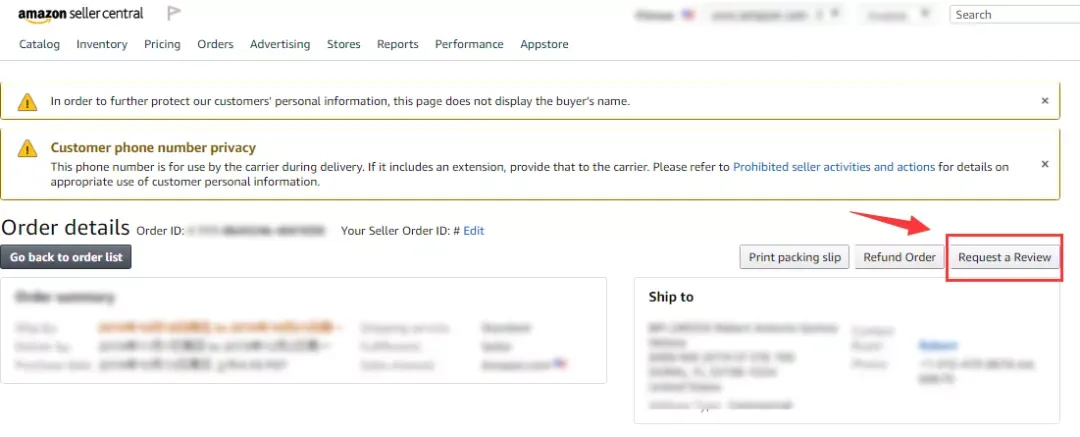Click warning triangle in phone privacy alert
1080x437 pixels.
27,148
